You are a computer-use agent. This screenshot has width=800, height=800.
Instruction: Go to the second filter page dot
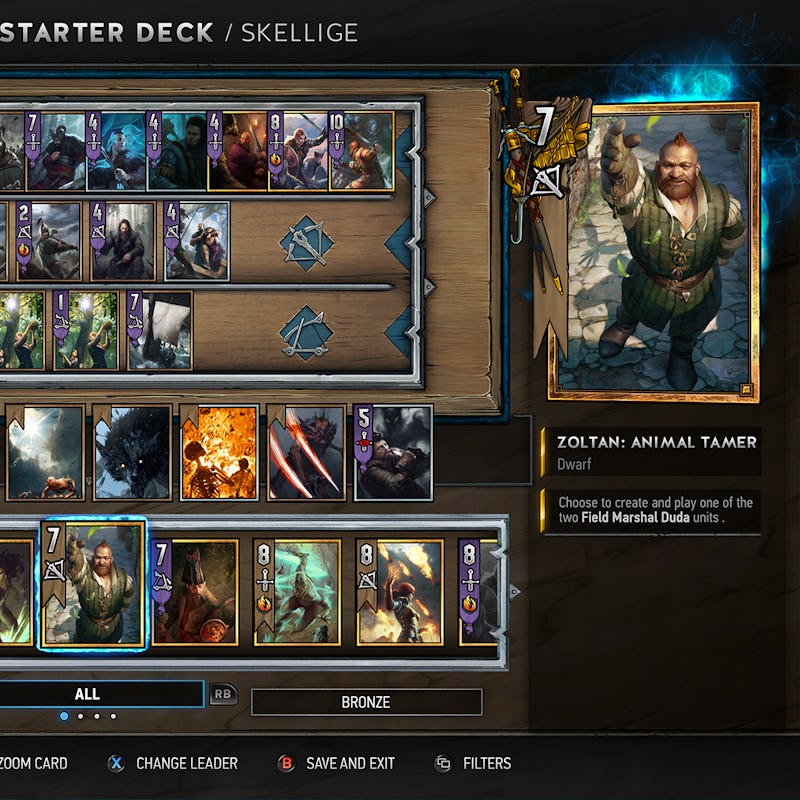(x=81, y=716)
